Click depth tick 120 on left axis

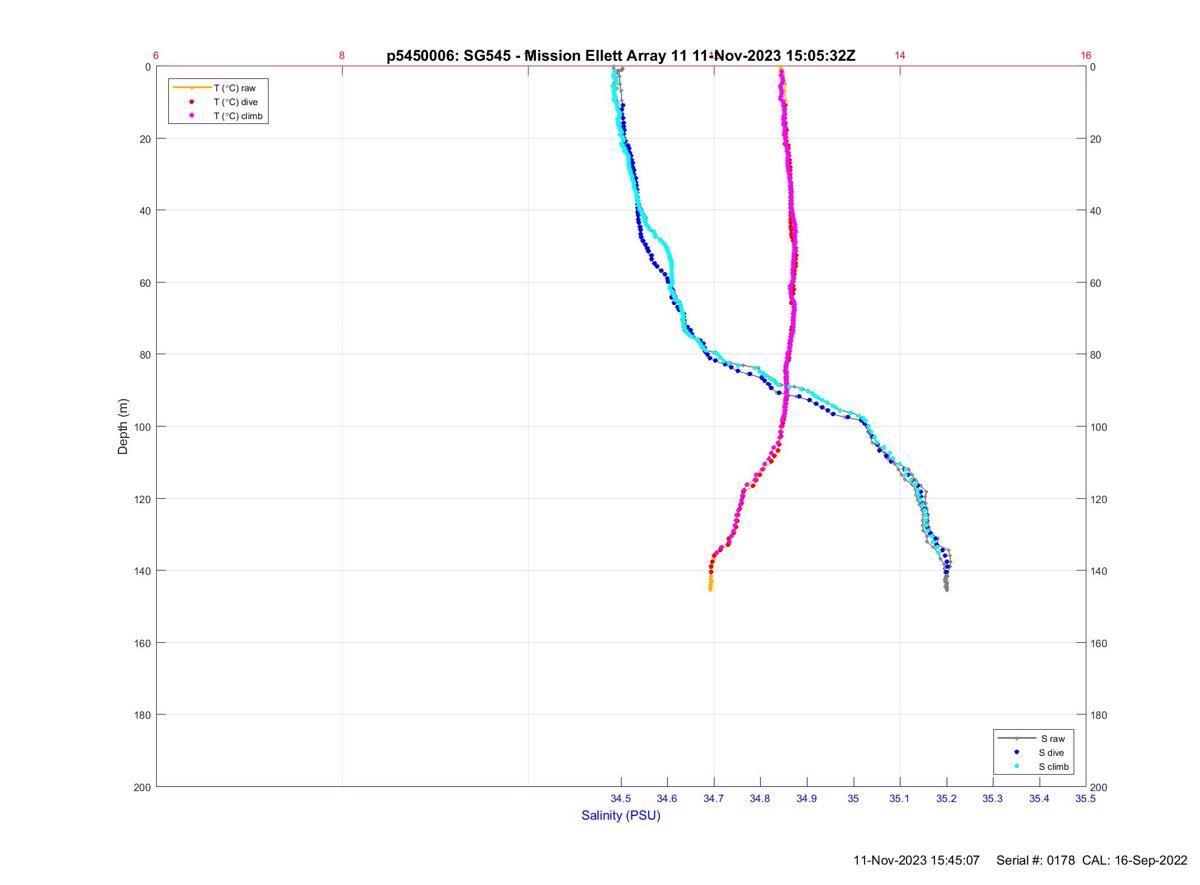(x=141, y=499)
